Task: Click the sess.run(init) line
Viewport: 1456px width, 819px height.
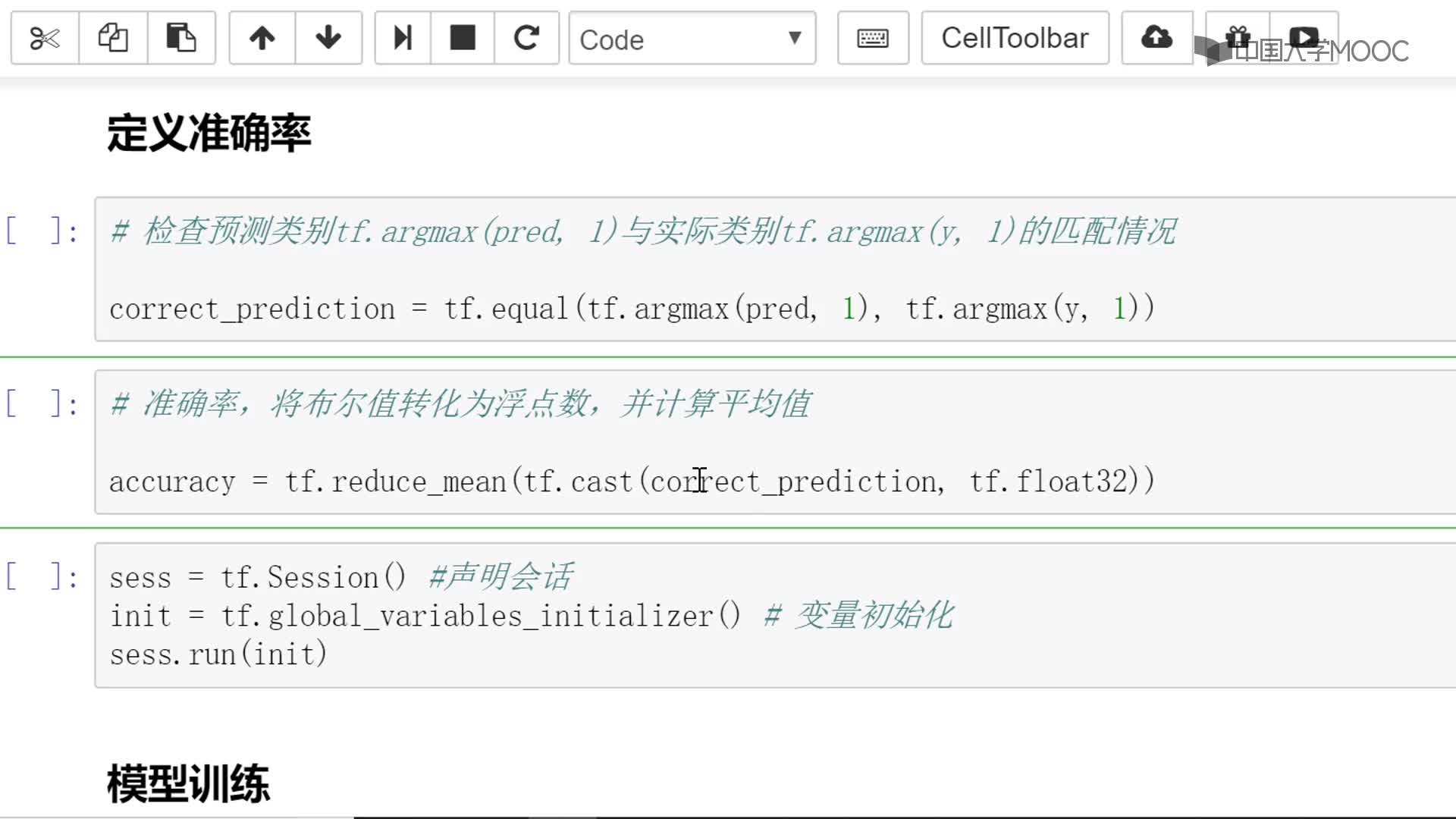Action: tap(218, 654)
